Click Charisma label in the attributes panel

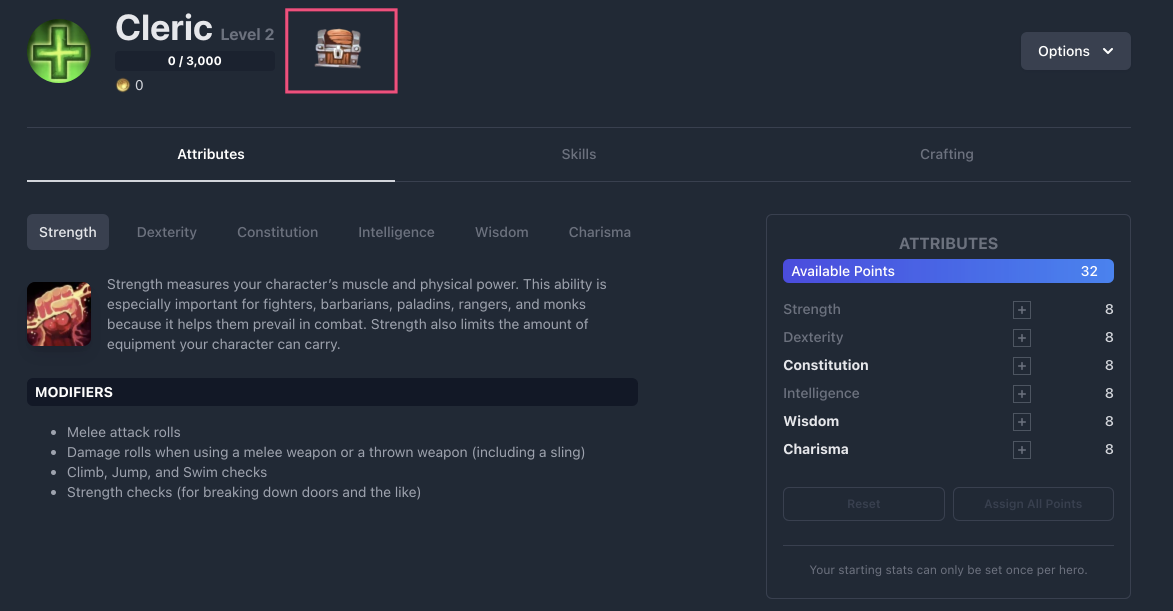[816, 449]
